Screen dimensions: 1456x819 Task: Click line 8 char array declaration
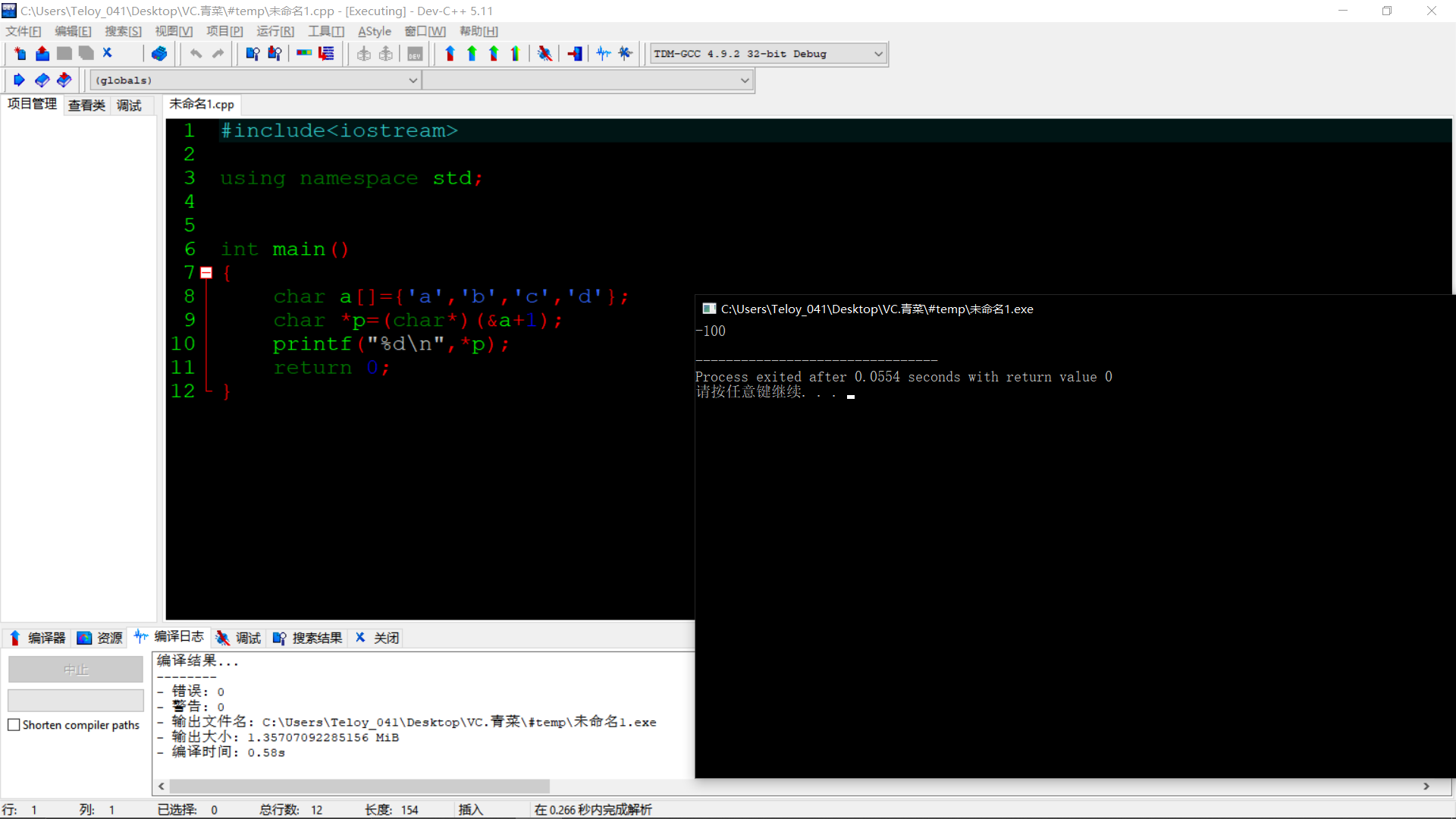coord(450,297)
